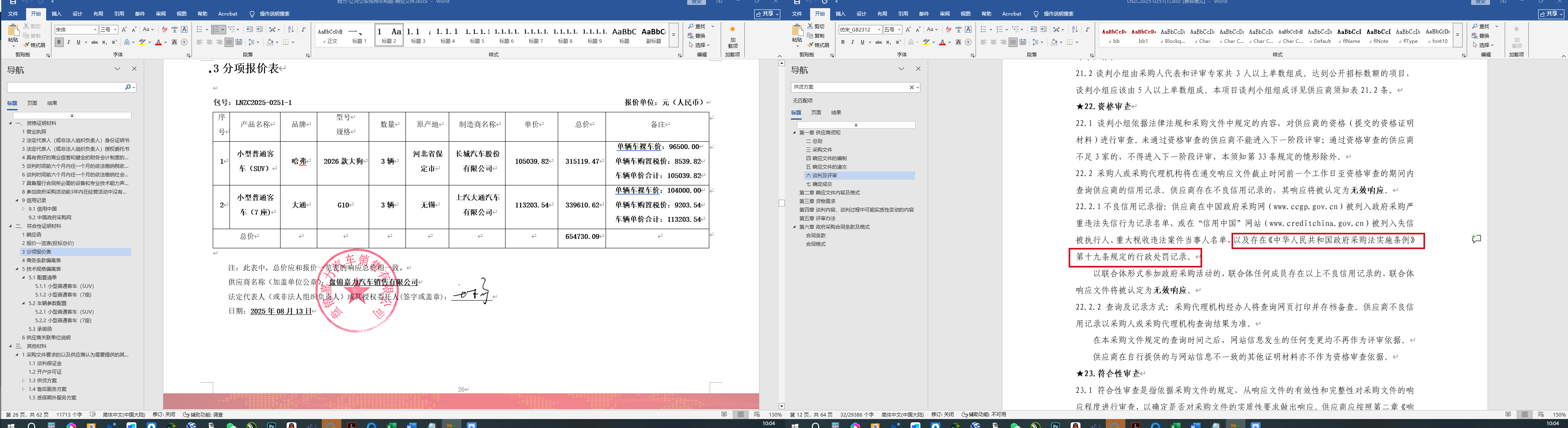This screenshot has height=428, width=1568.
Task: Center text in the right Word window
Action: coord(993,42)
